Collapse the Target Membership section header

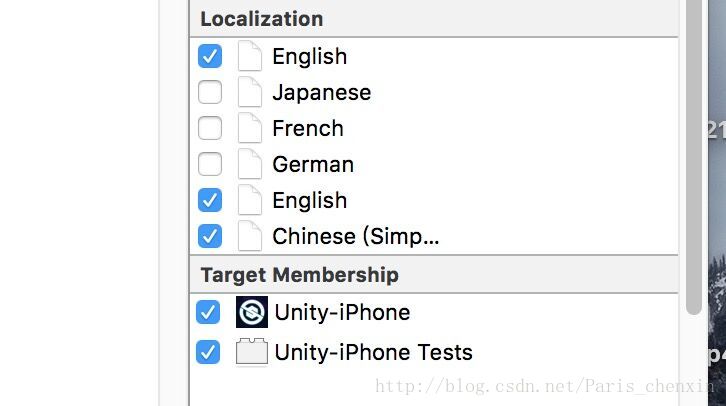click(x=299, y=275)
